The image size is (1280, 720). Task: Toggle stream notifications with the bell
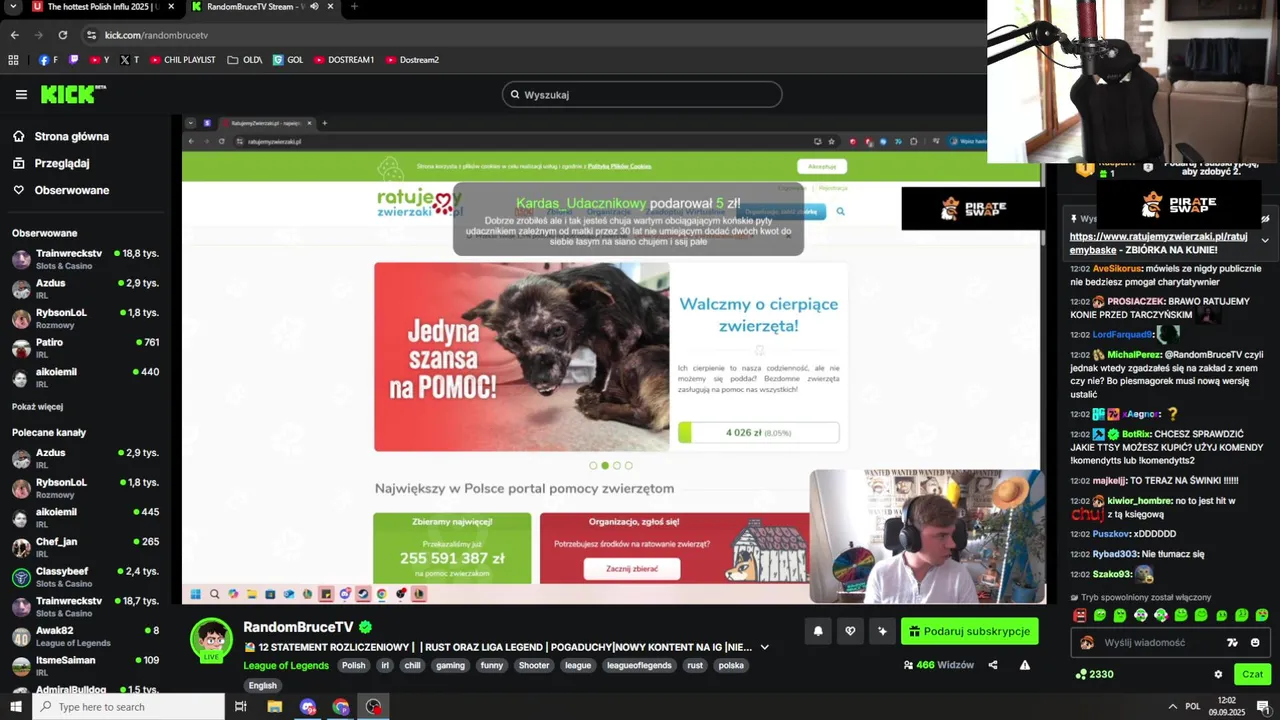[818, 631]
